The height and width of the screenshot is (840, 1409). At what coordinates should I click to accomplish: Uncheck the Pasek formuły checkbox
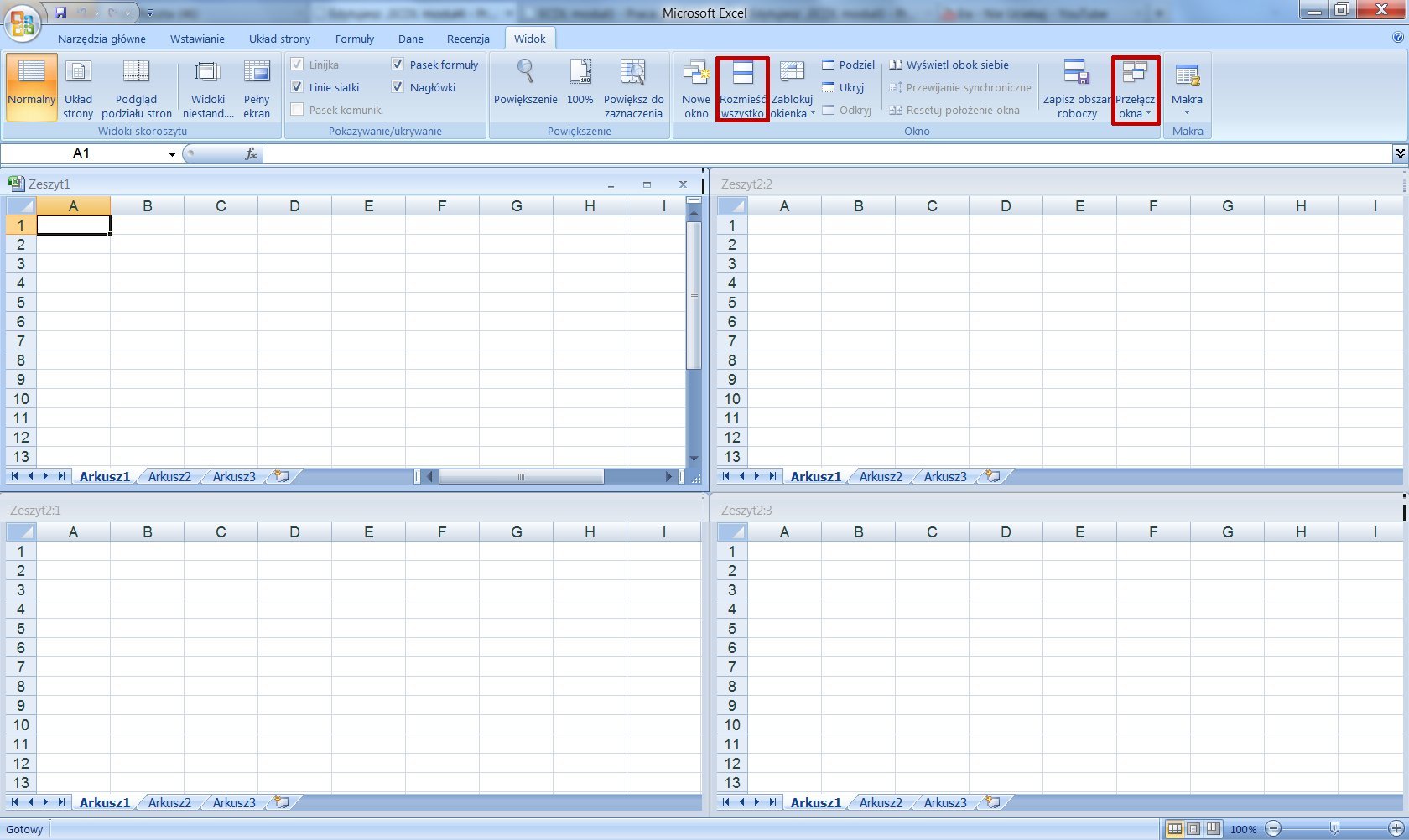tap(398, 65)
